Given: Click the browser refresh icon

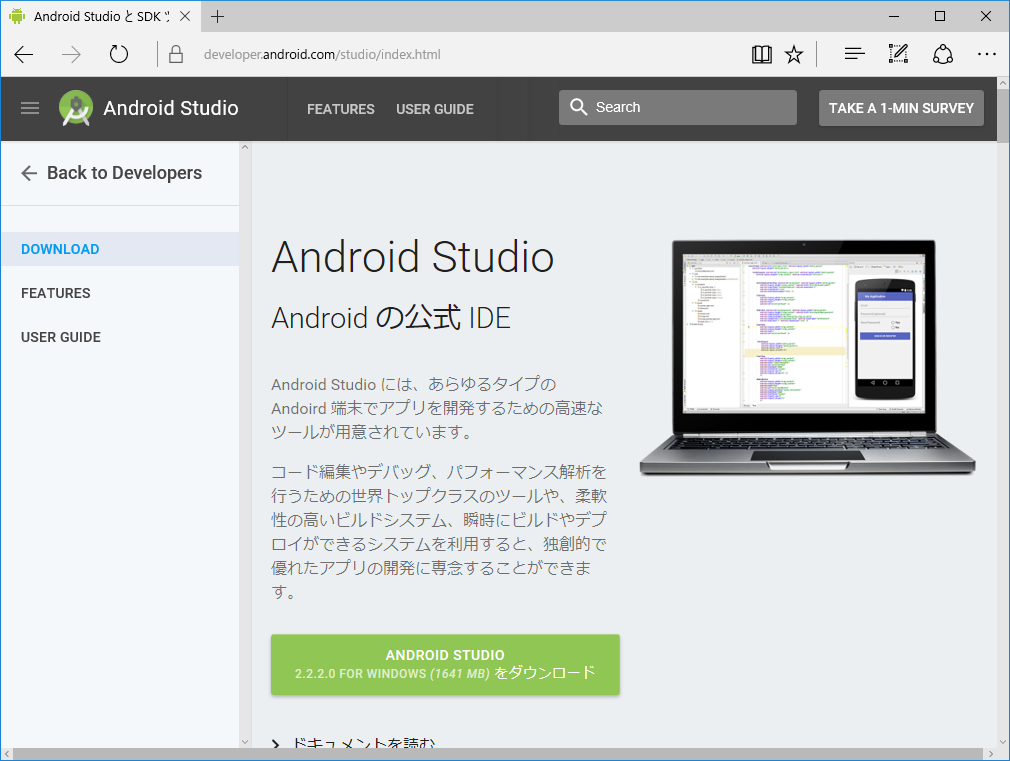Looking at the screenshot, I should click(119, 55).
